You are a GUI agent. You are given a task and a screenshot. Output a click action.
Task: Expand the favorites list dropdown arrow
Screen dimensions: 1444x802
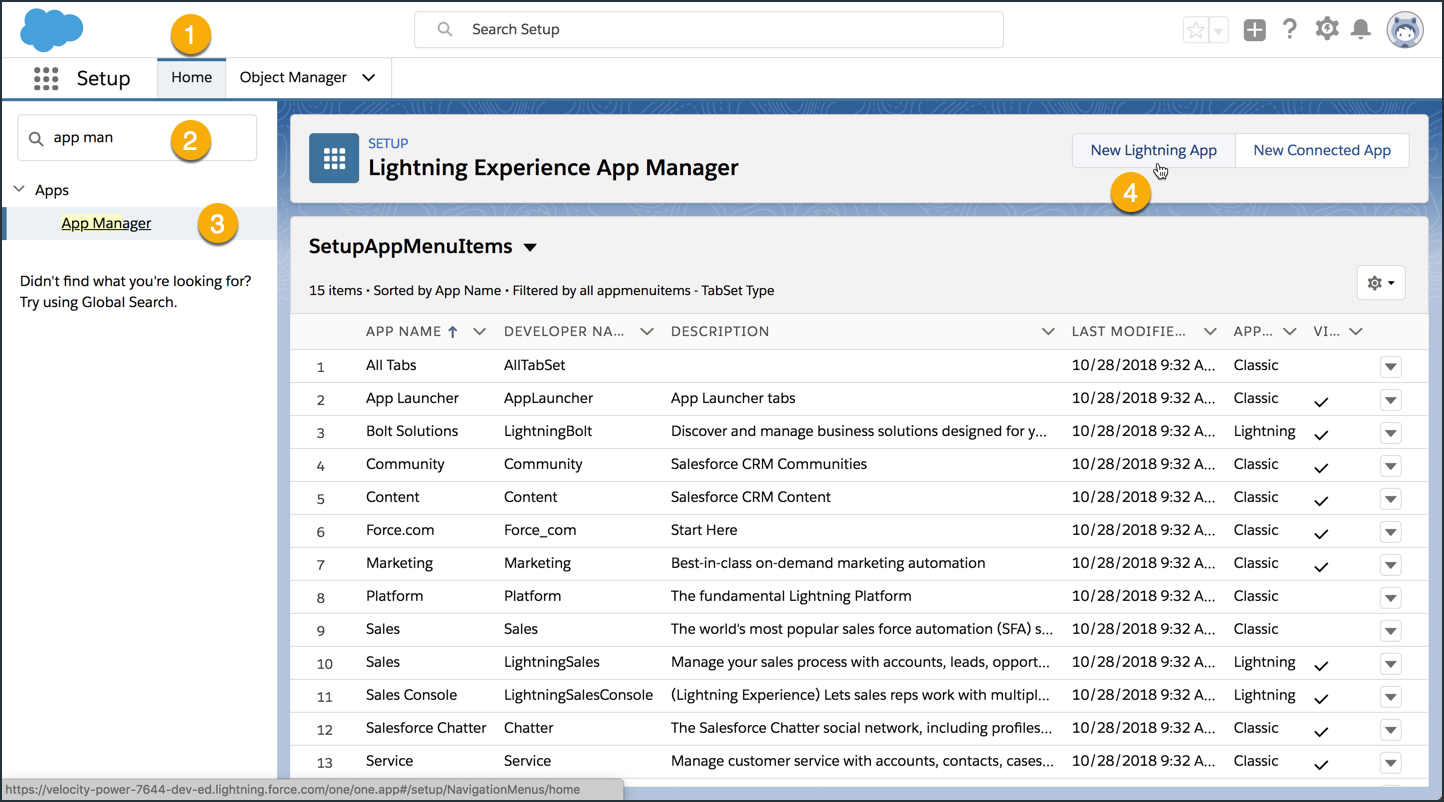coord(1218,30)
